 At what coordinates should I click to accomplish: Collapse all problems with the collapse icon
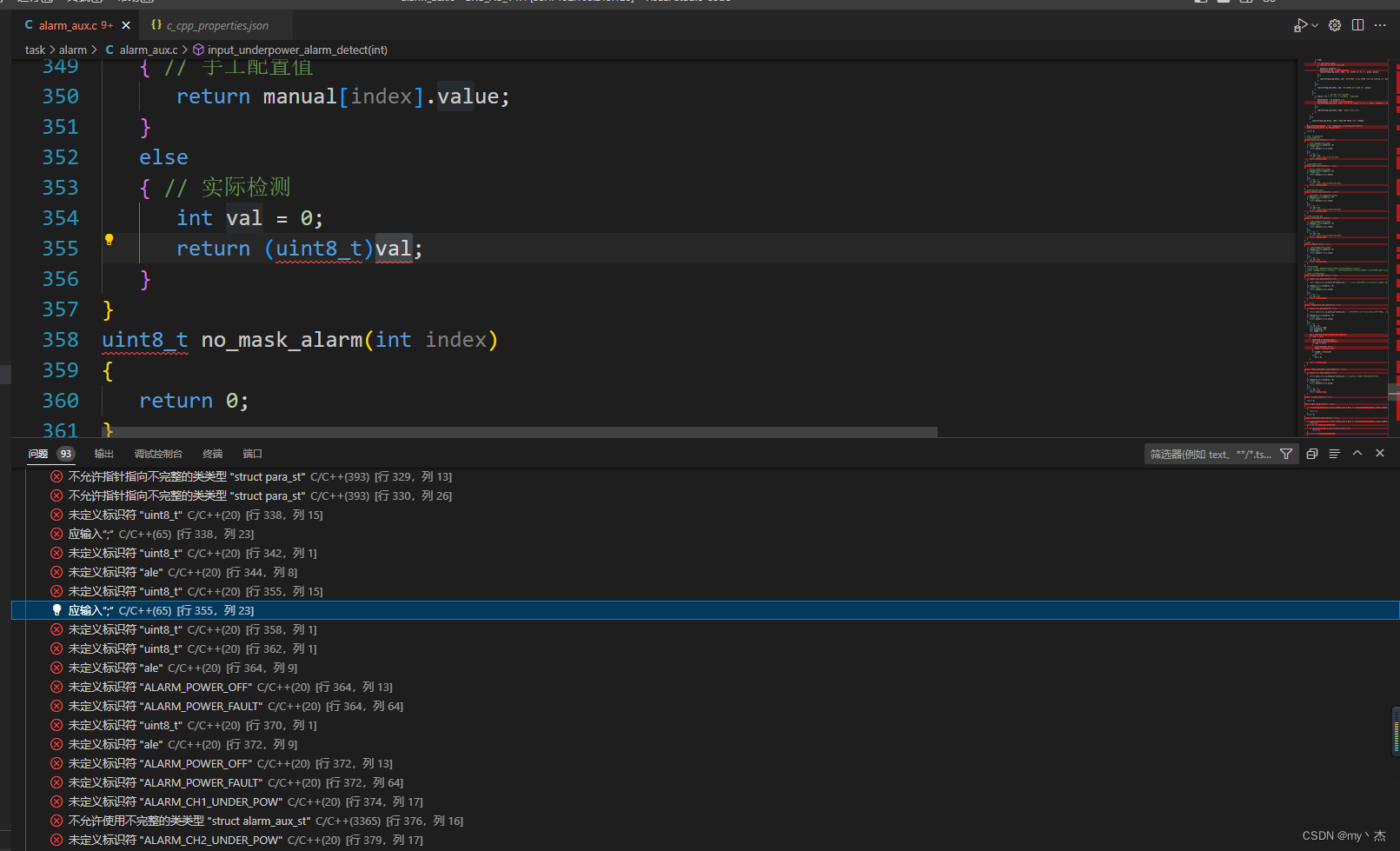click(x=1312, y=454)
